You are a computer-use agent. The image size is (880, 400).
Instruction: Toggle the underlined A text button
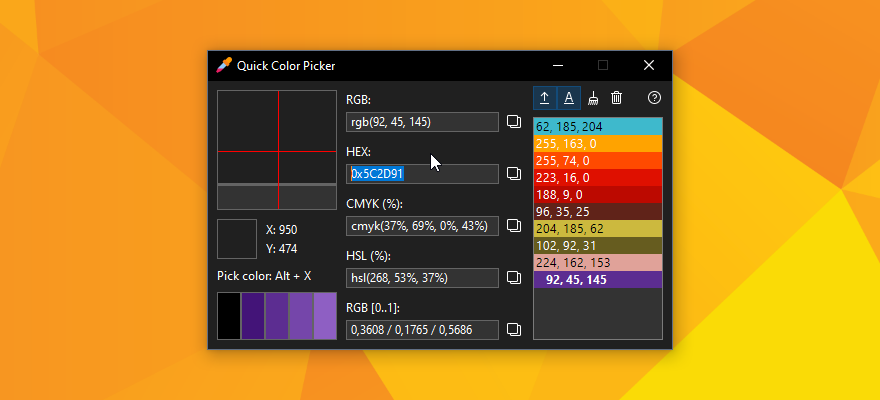pyautogui.click(x=569, y=98)
